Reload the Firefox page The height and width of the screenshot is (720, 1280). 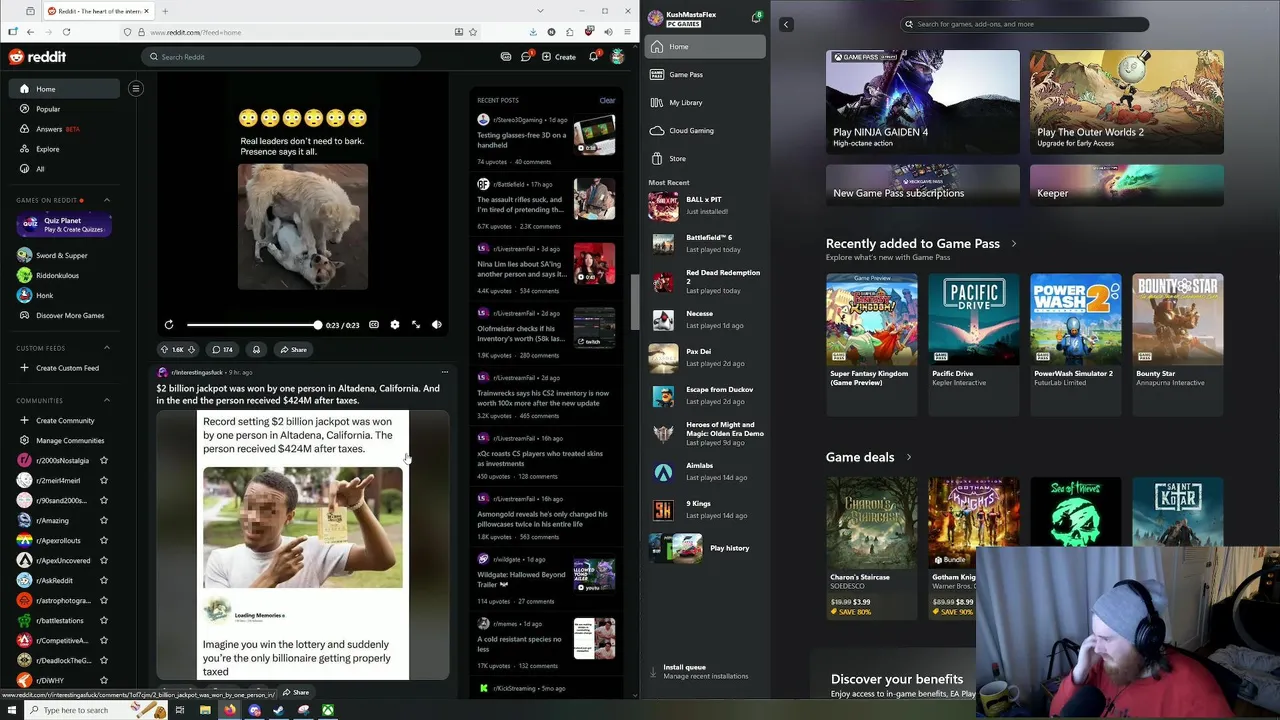click(x=66, y=32)
